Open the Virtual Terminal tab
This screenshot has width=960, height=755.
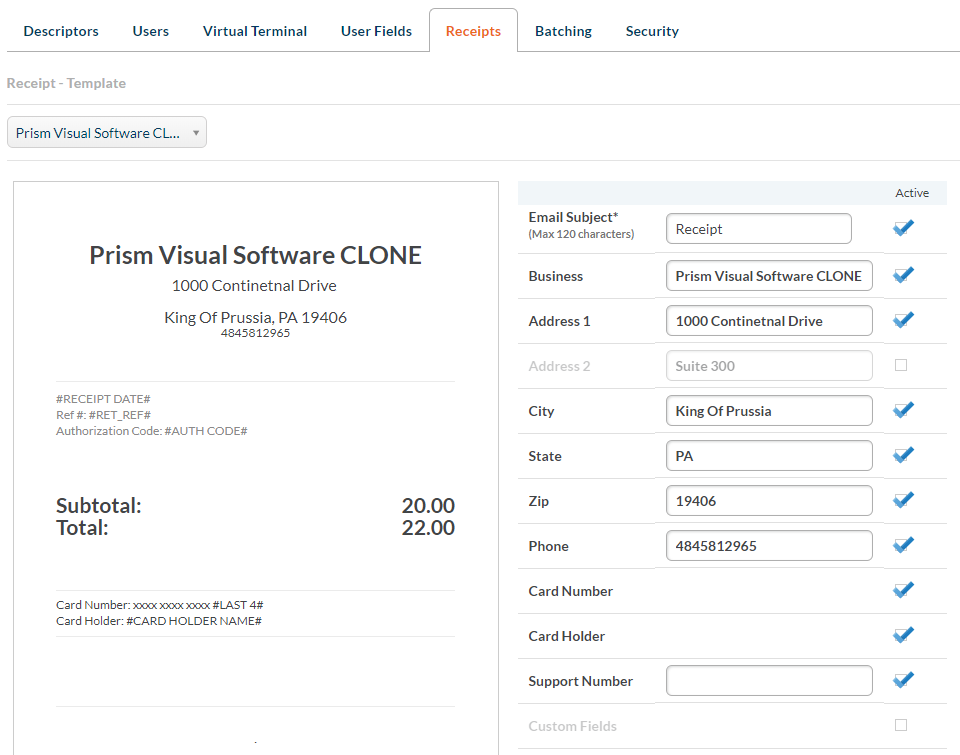[255, 31]
